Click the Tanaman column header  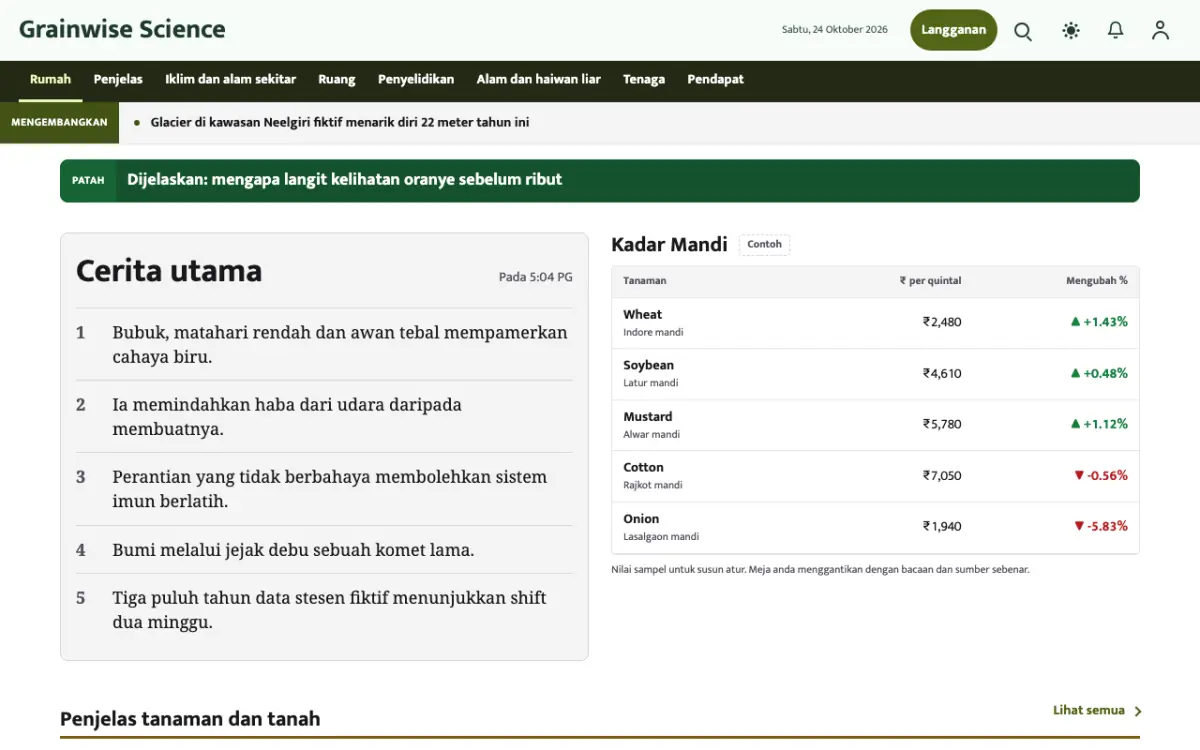645,281
